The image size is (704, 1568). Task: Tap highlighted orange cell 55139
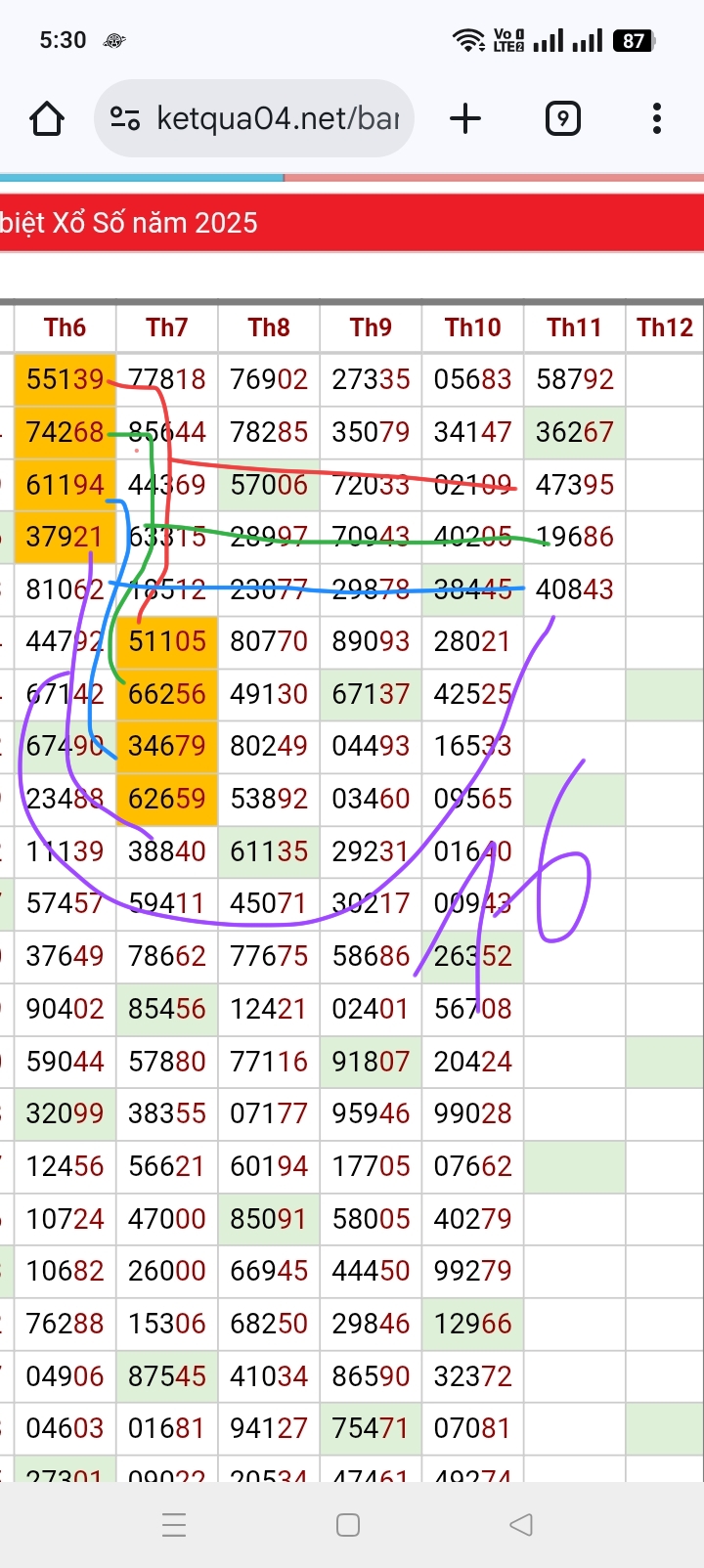point(65,379)
